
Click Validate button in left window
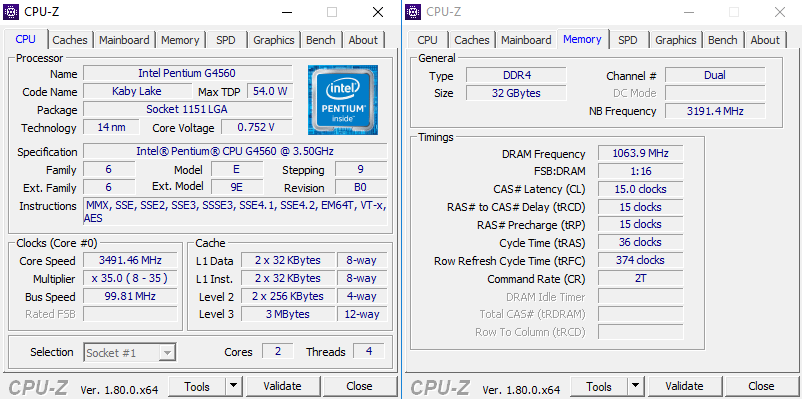click(282, 386)
